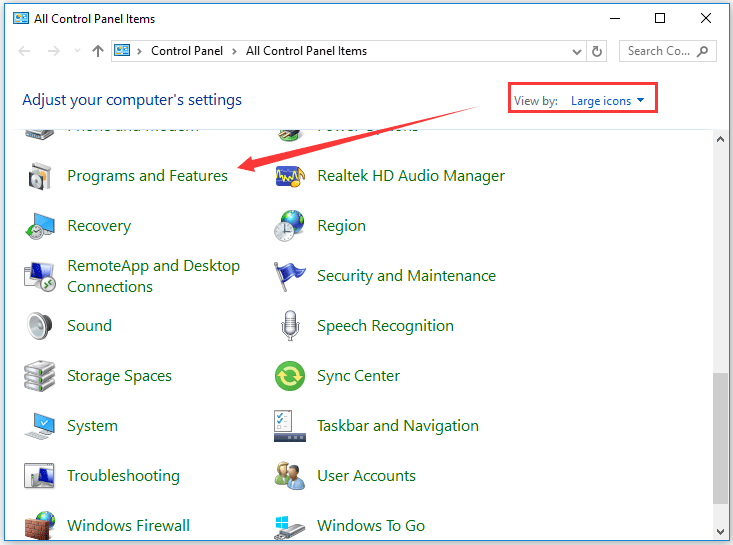Screen dimensions: 733x545
Task: Click the Region globe and clock icon
Action: [289, 226]
